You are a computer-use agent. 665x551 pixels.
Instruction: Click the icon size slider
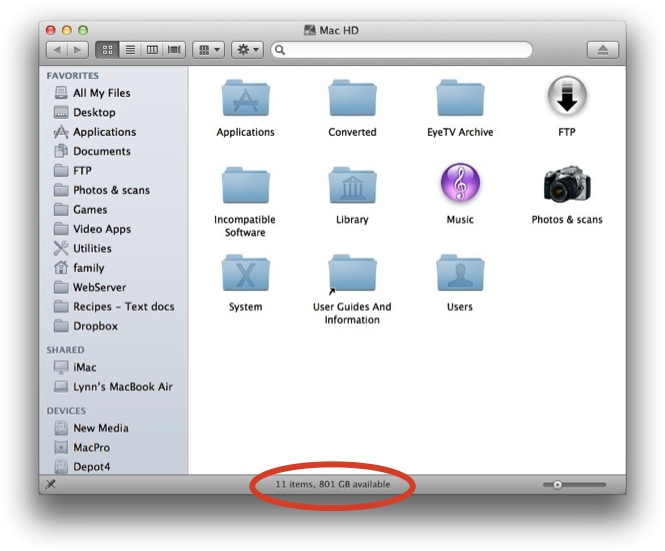575,484
